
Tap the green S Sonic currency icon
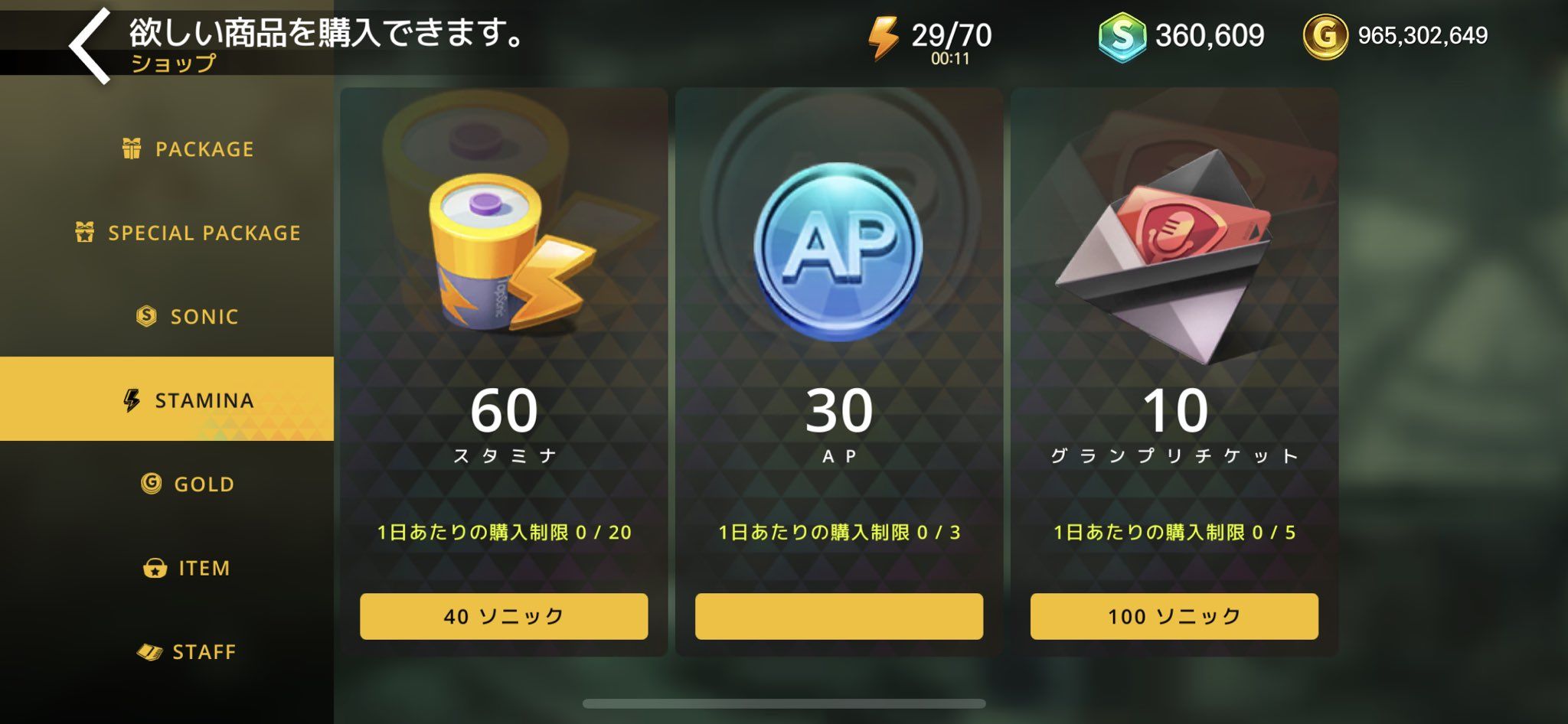point(1122,37)
